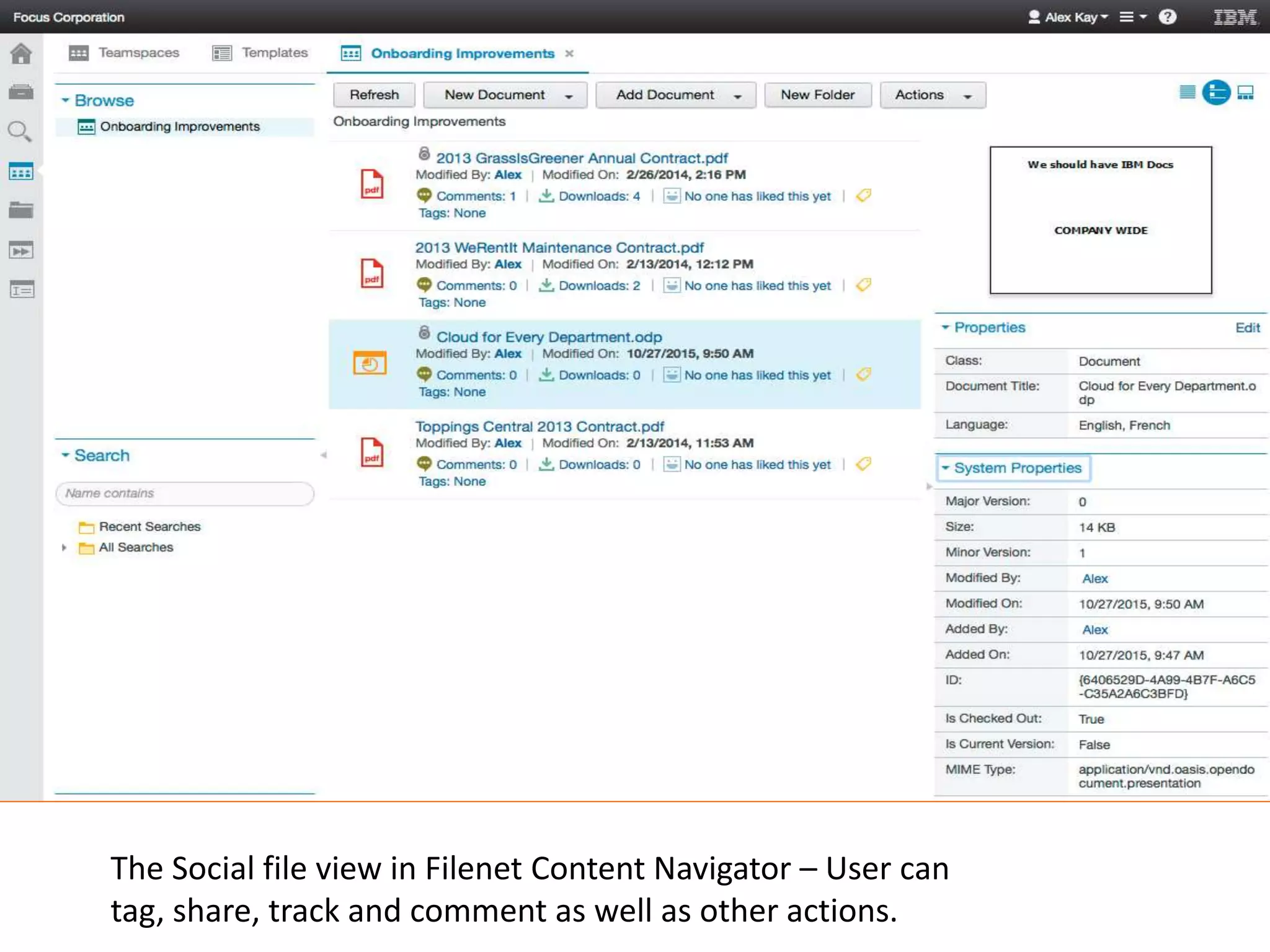Click the New Folder button
Viewport: 1270px width, 952px height.
[x=818, y=95]
